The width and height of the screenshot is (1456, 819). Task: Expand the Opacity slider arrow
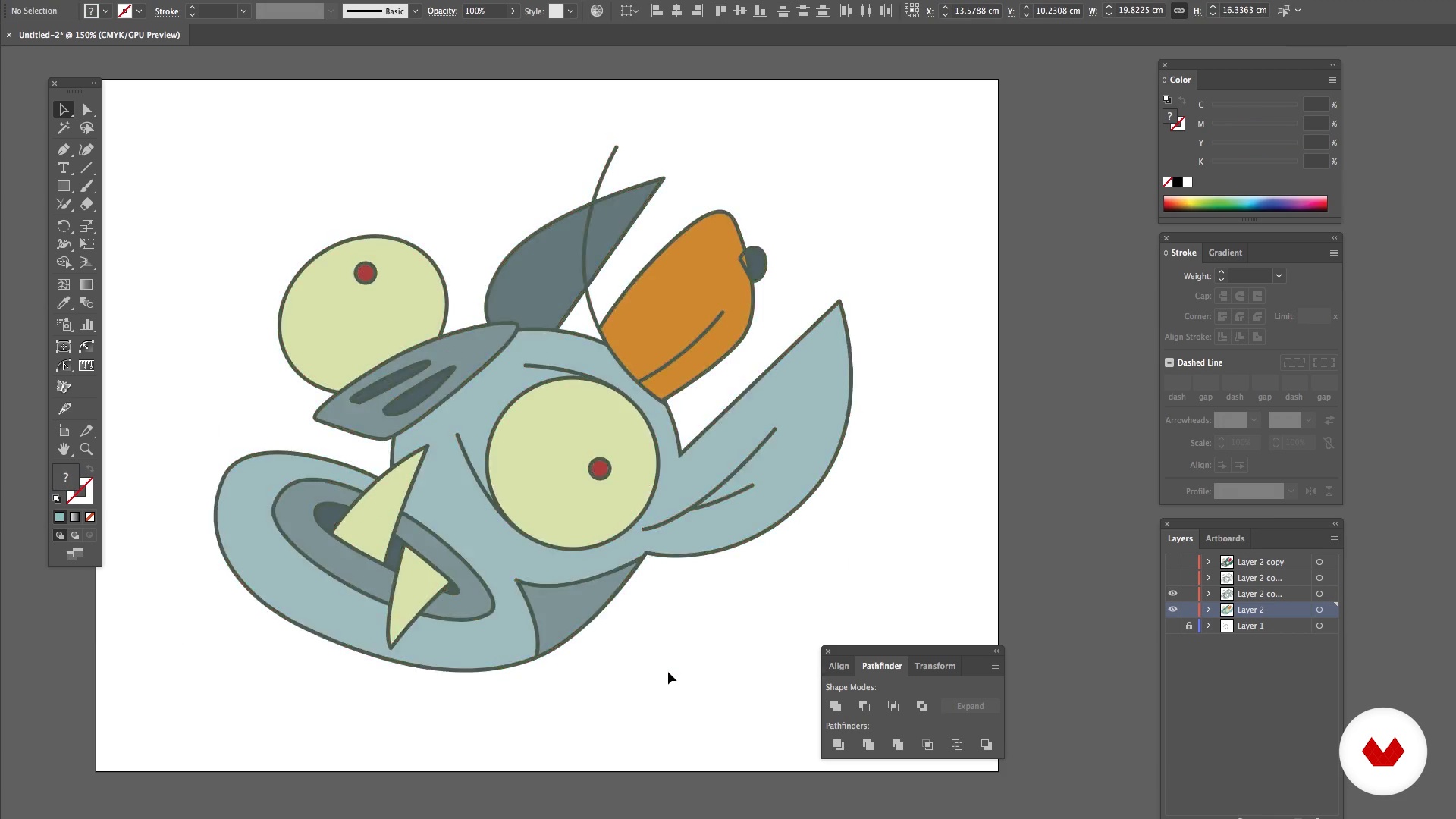click(x=513, y=11)
